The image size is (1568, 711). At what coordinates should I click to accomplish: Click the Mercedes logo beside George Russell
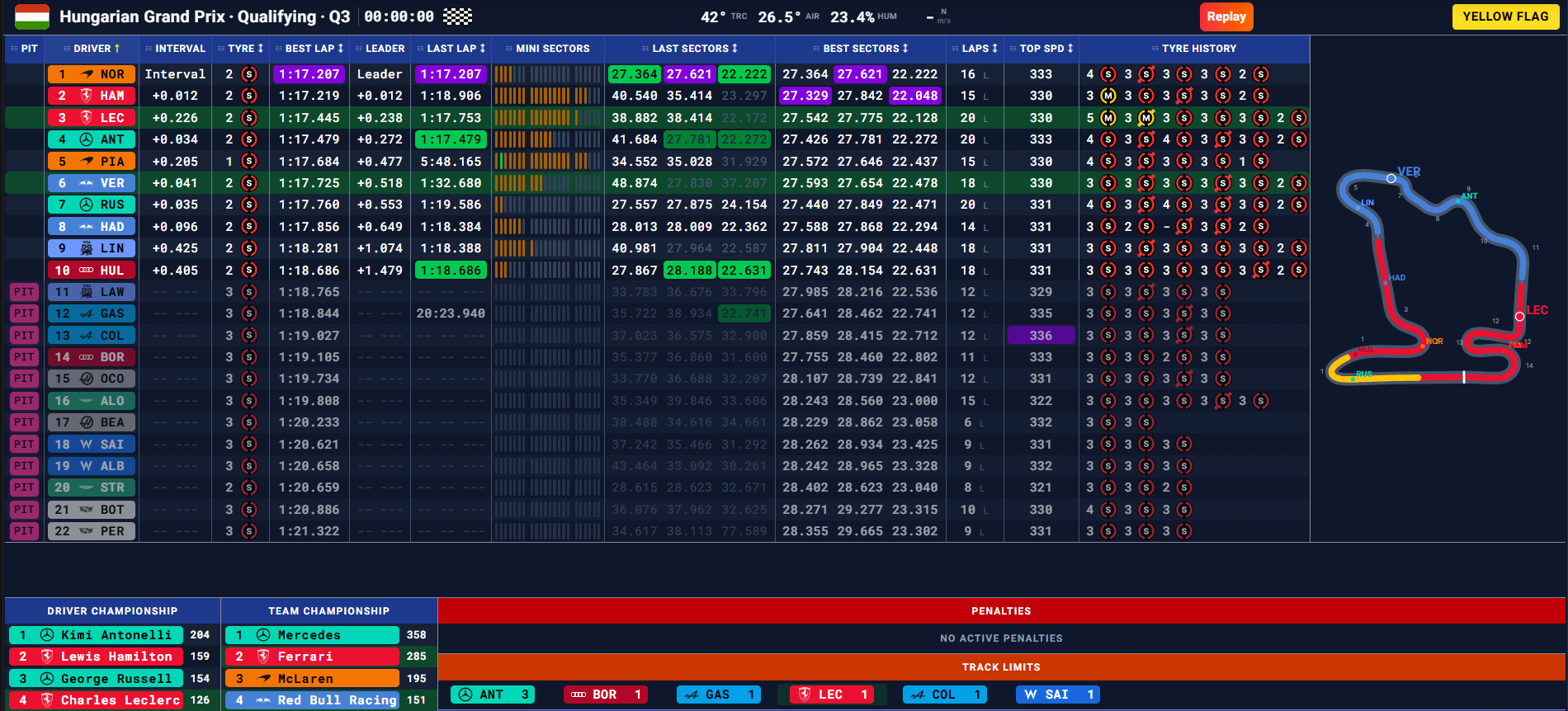click(x=47, y=679)
